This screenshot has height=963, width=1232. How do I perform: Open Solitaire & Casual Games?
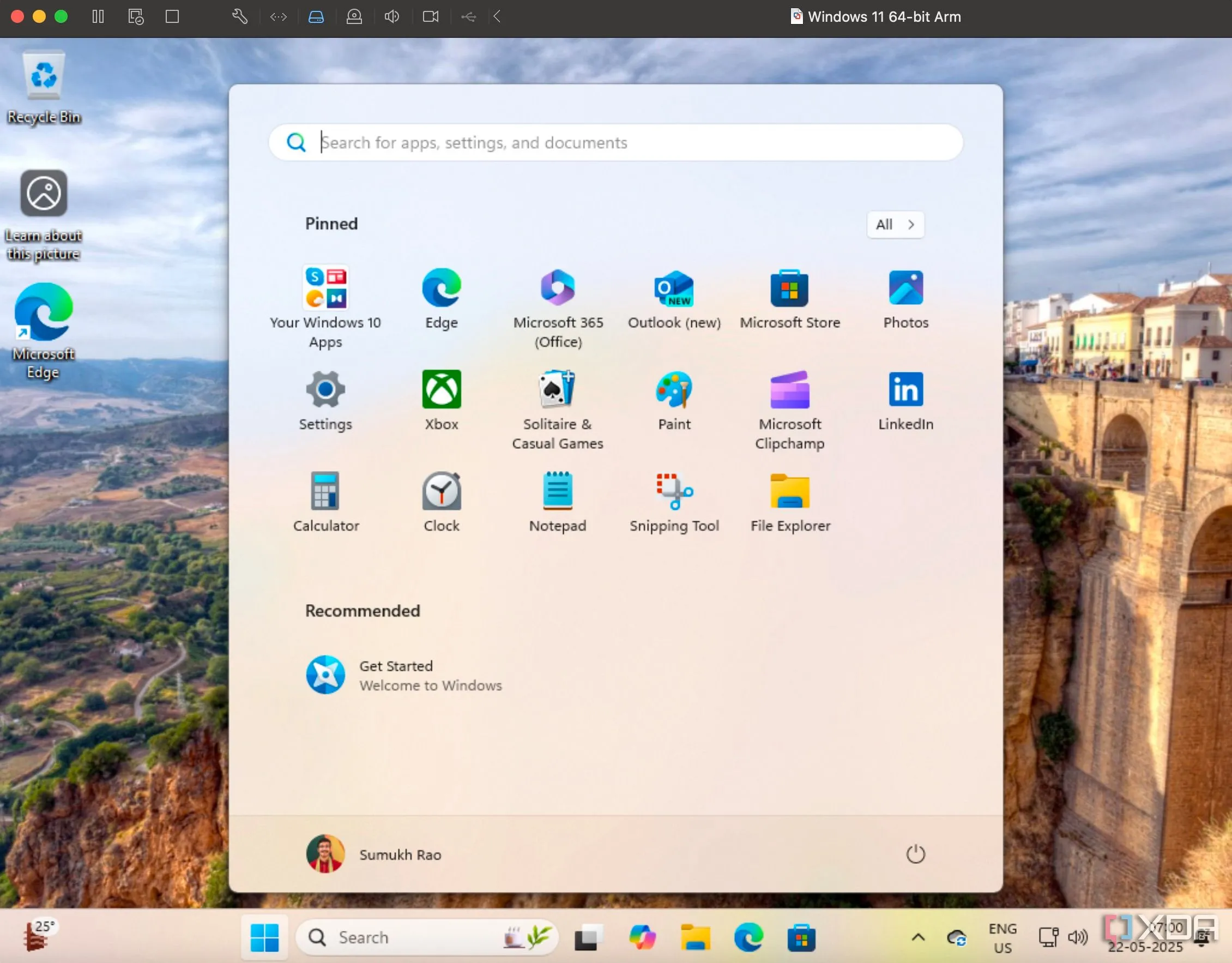558,409
